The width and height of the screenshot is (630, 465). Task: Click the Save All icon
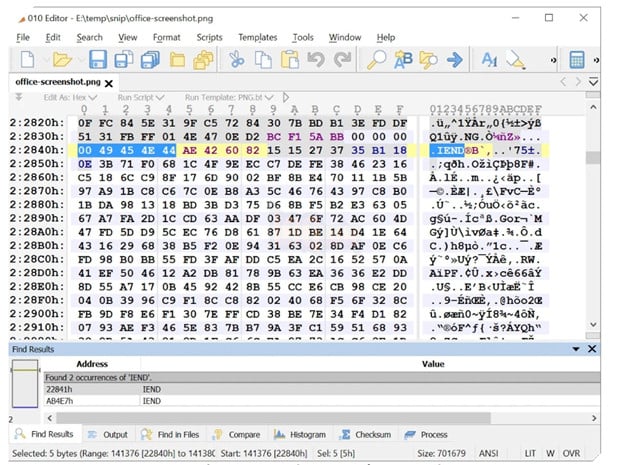pos(150,60)
